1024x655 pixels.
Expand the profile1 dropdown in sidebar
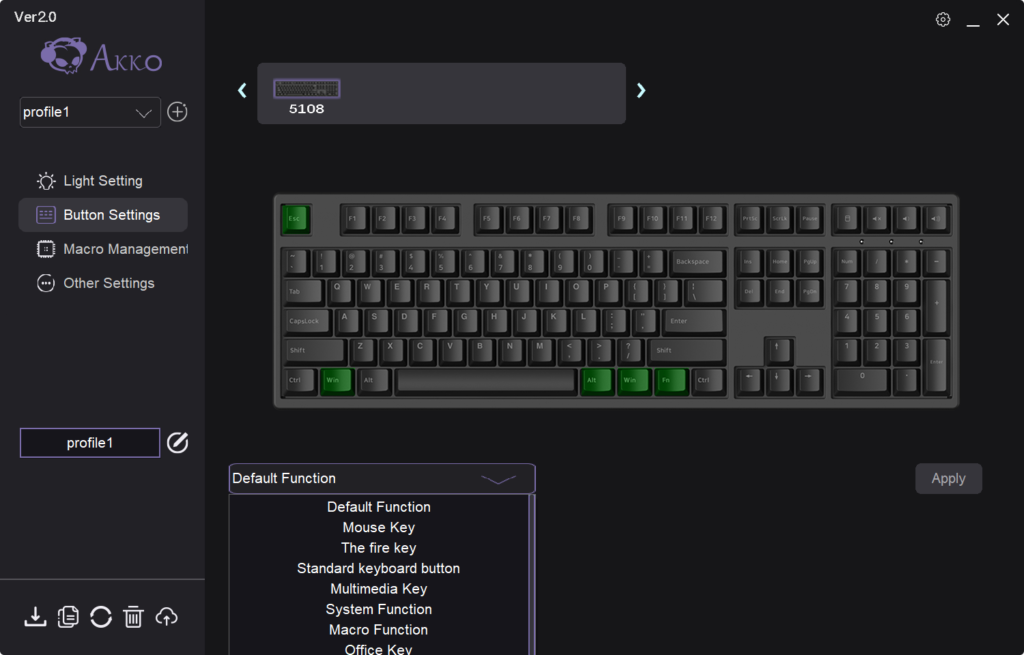click(90, 112)
